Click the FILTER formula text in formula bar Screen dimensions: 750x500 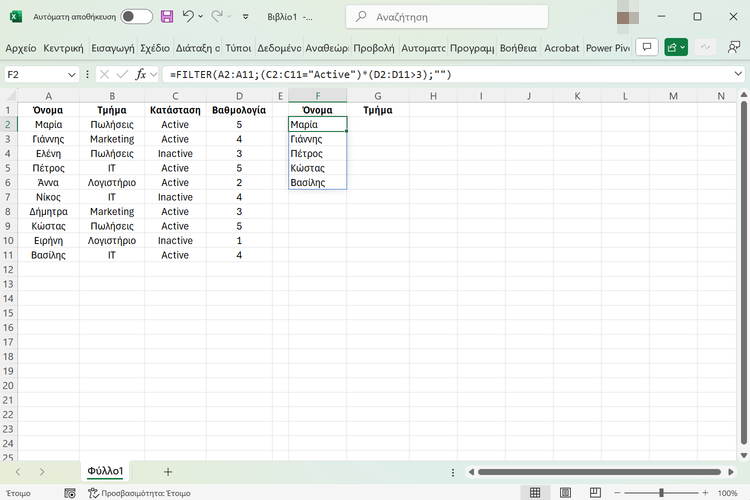(310, 75)
